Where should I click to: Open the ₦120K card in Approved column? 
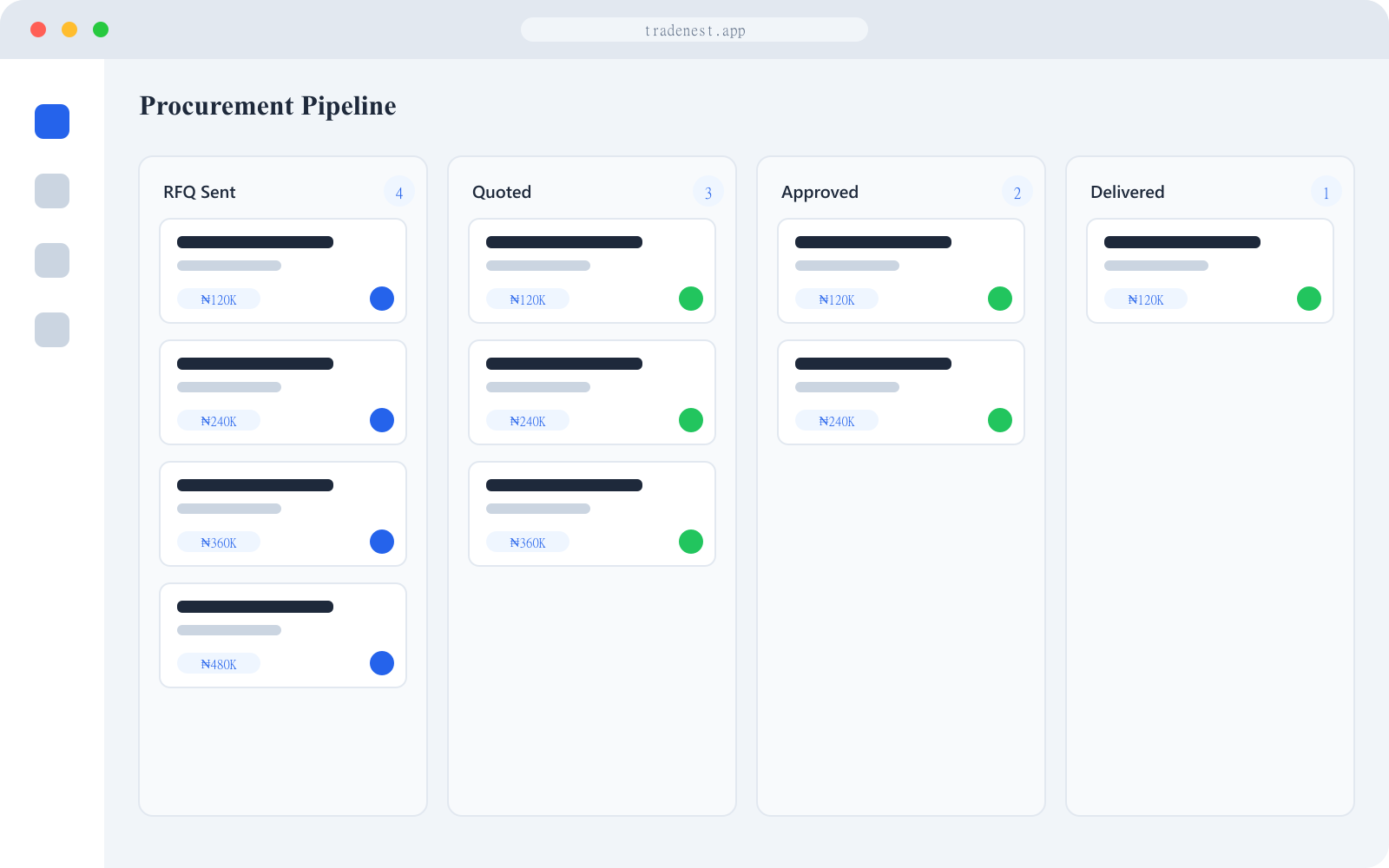pos(901,271)
